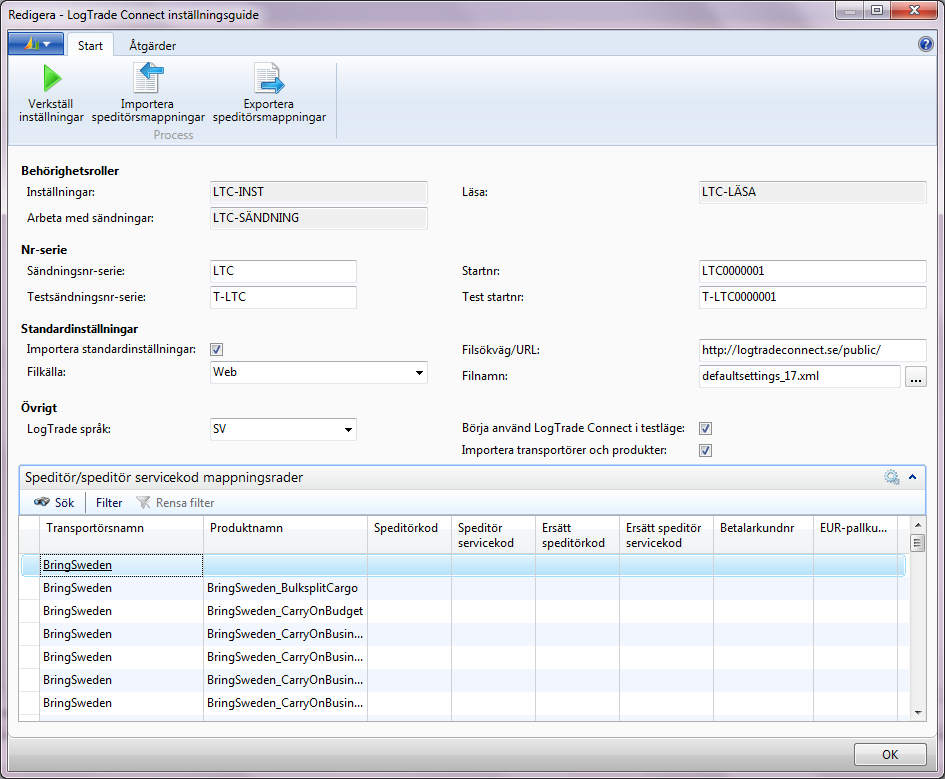Click EUR-pallku... column header
The width and height of the screenshot is (945, 779).
point(855,535)
